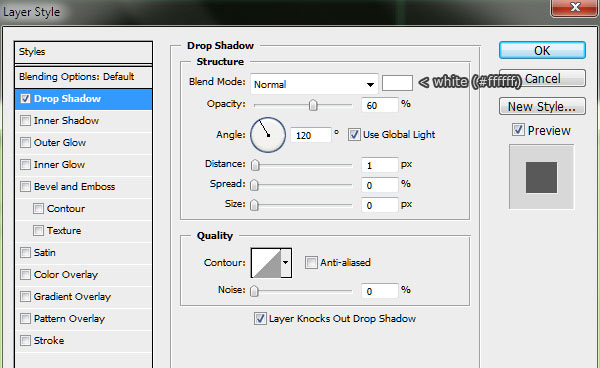Click the white shadow color swatch
Screen dimensions: 600x368
click(x=397, y=83)
